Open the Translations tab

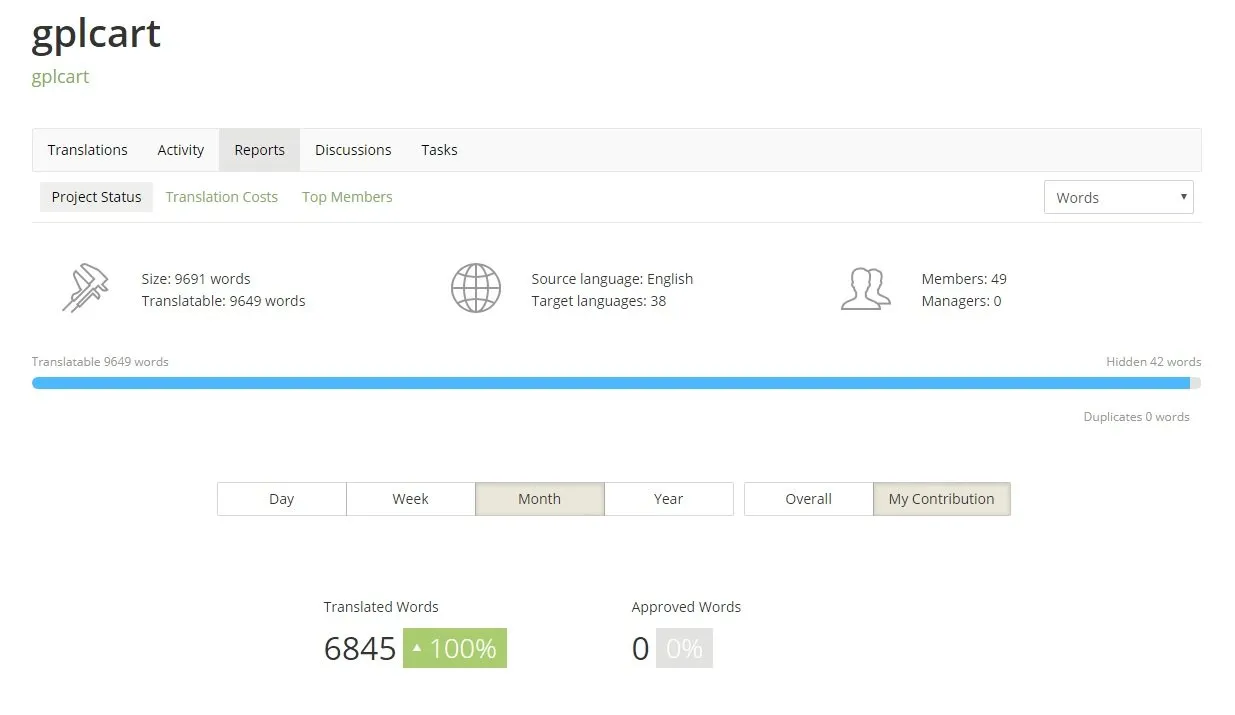click(88, 150)
